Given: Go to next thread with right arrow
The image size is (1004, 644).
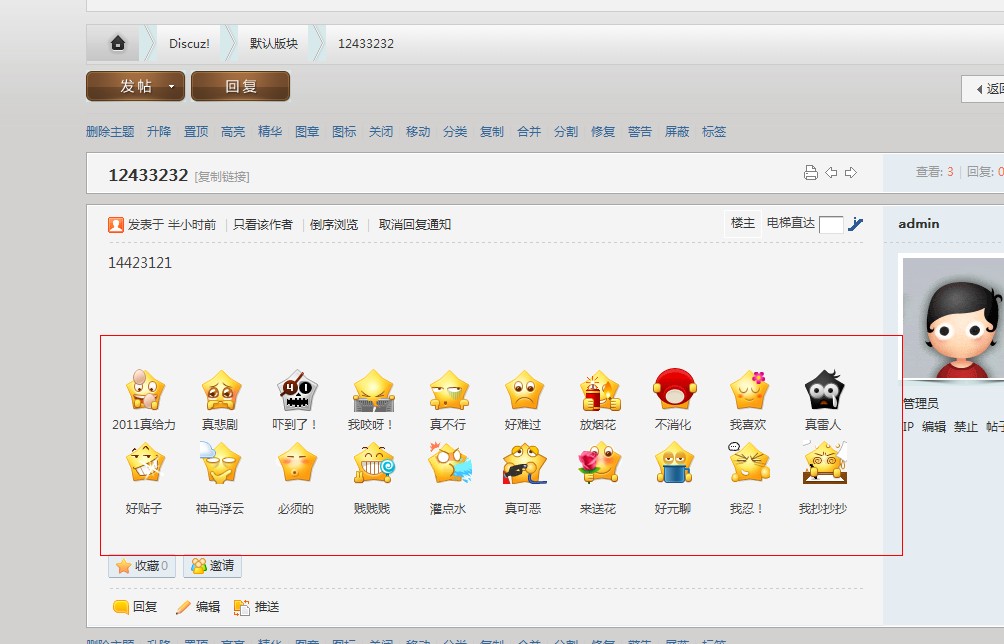Looking at the screenshot, I should pos(851,172).
